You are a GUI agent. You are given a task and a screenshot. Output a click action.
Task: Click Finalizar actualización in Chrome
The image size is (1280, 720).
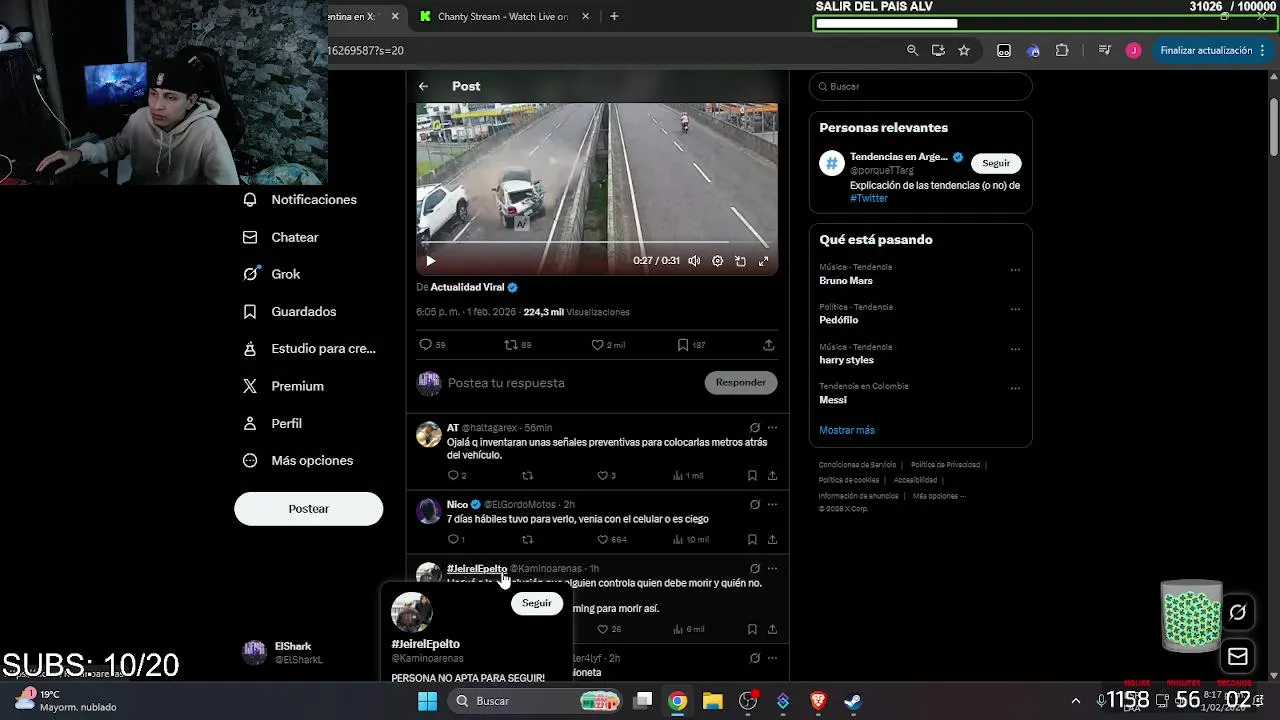(1213, 51)
